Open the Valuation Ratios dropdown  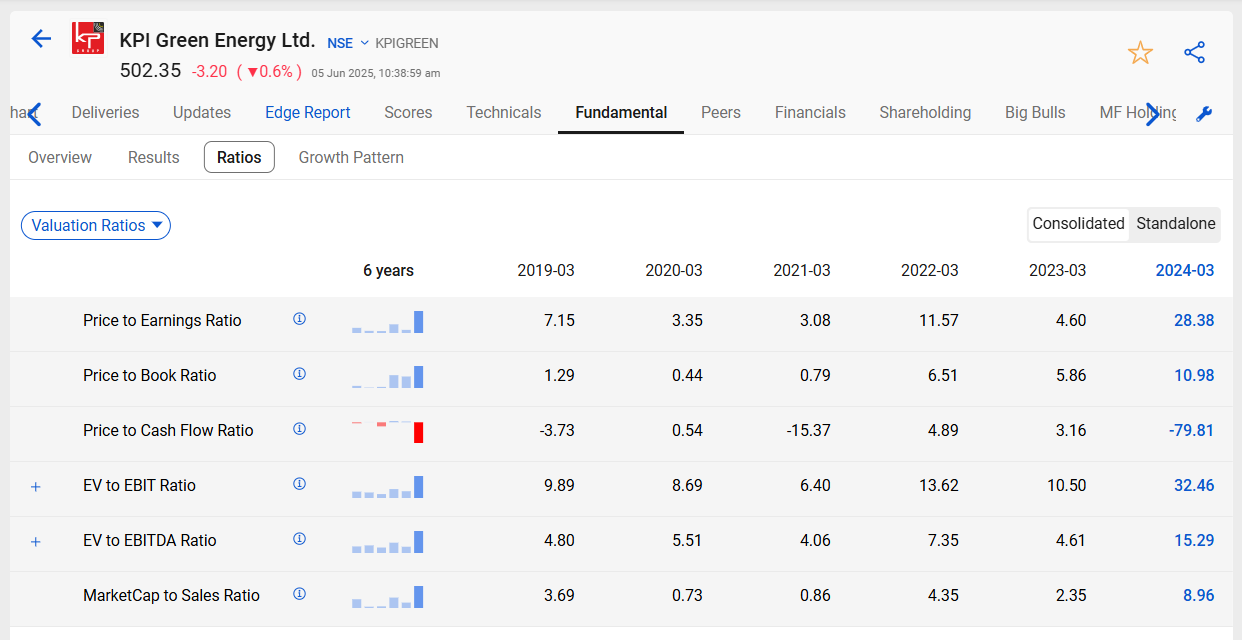click(x=96, y=226)
